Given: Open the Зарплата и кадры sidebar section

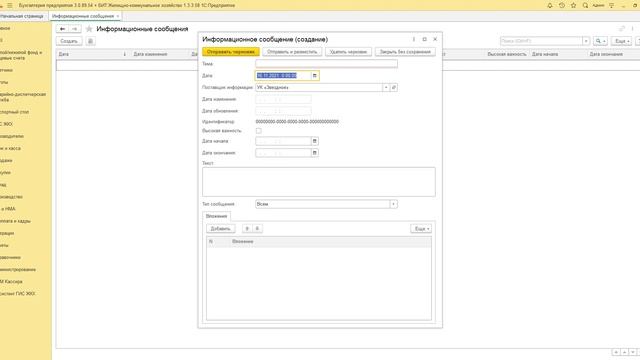Looking at the screenshot, I should point(15,221).
